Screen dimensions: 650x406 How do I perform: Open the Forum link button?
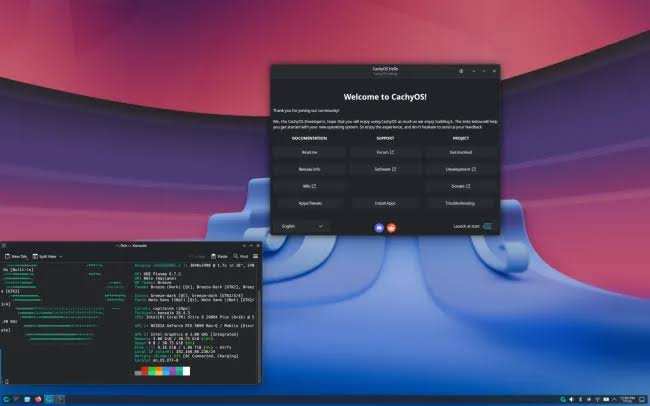pos(385,152)
